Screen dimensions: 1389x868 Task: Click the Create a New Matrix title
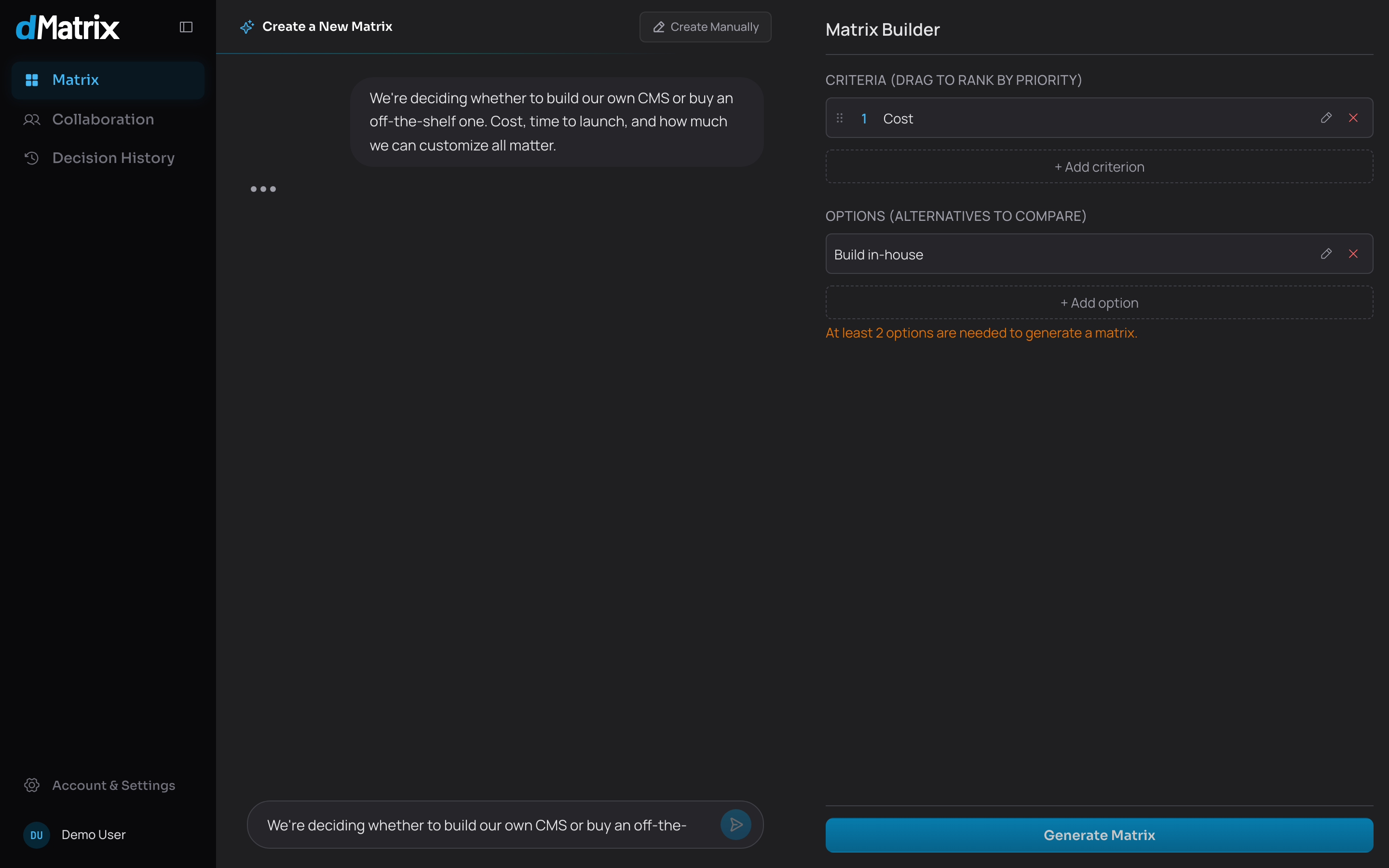point(327,27)
